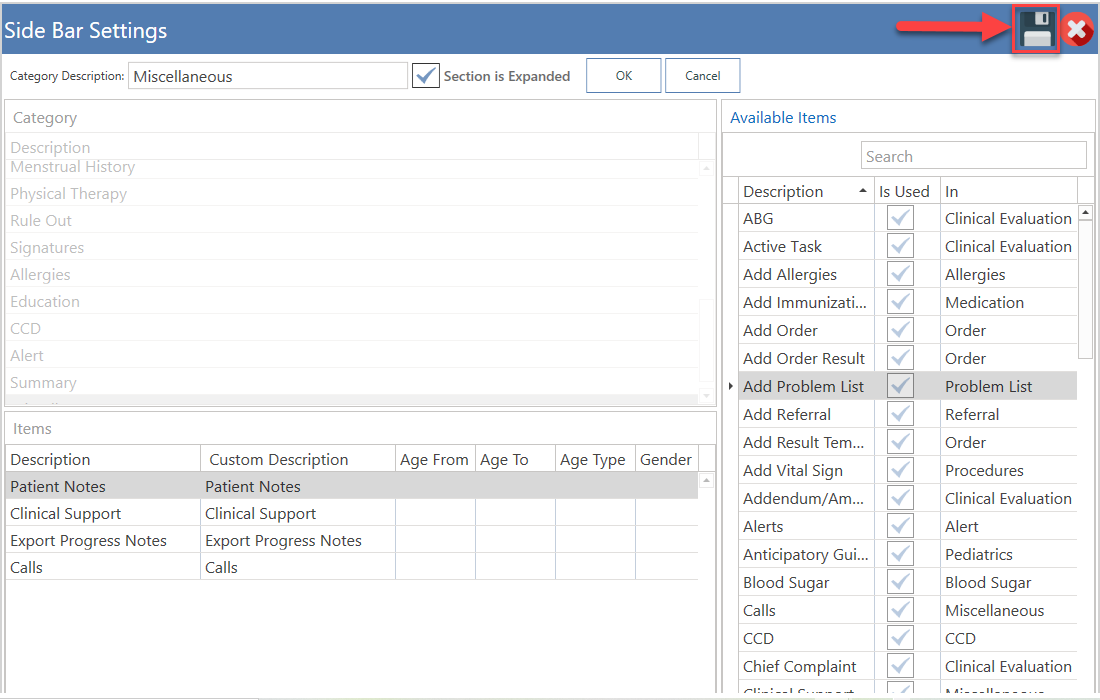Click Custom Description column header
This screenshot has width=1100, height=700.
tap(297, 459)
